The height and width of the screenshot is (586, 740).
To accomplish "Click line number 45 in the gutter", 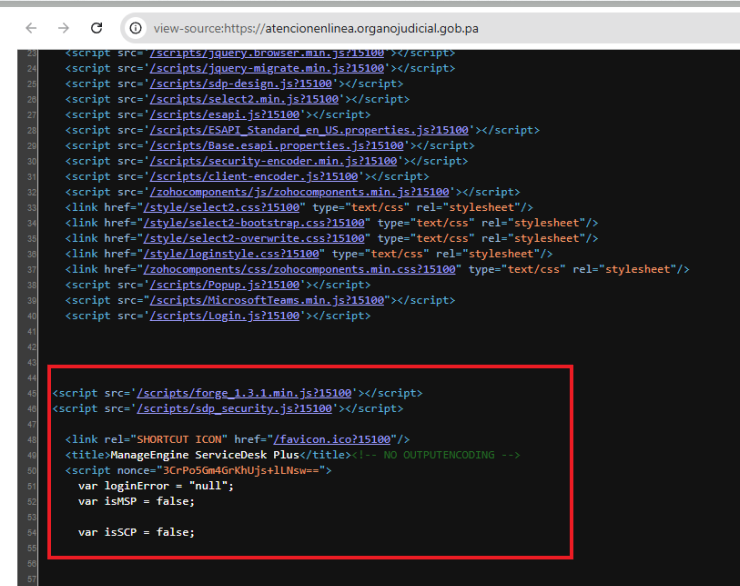I will pos(32,393).
